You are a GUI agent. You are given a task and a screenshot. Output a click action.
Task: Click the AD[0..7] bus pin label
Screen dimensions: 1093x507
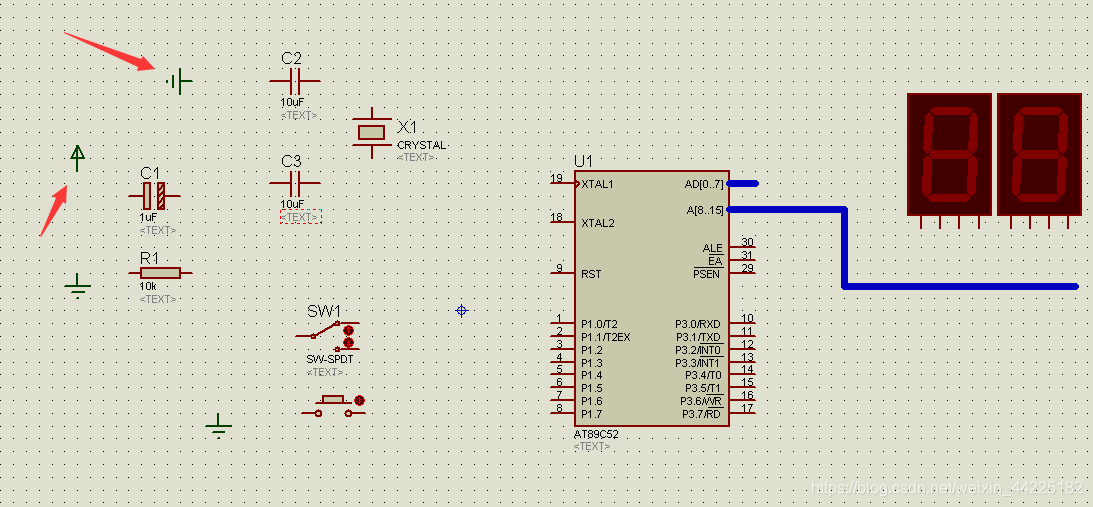[705, 184]
